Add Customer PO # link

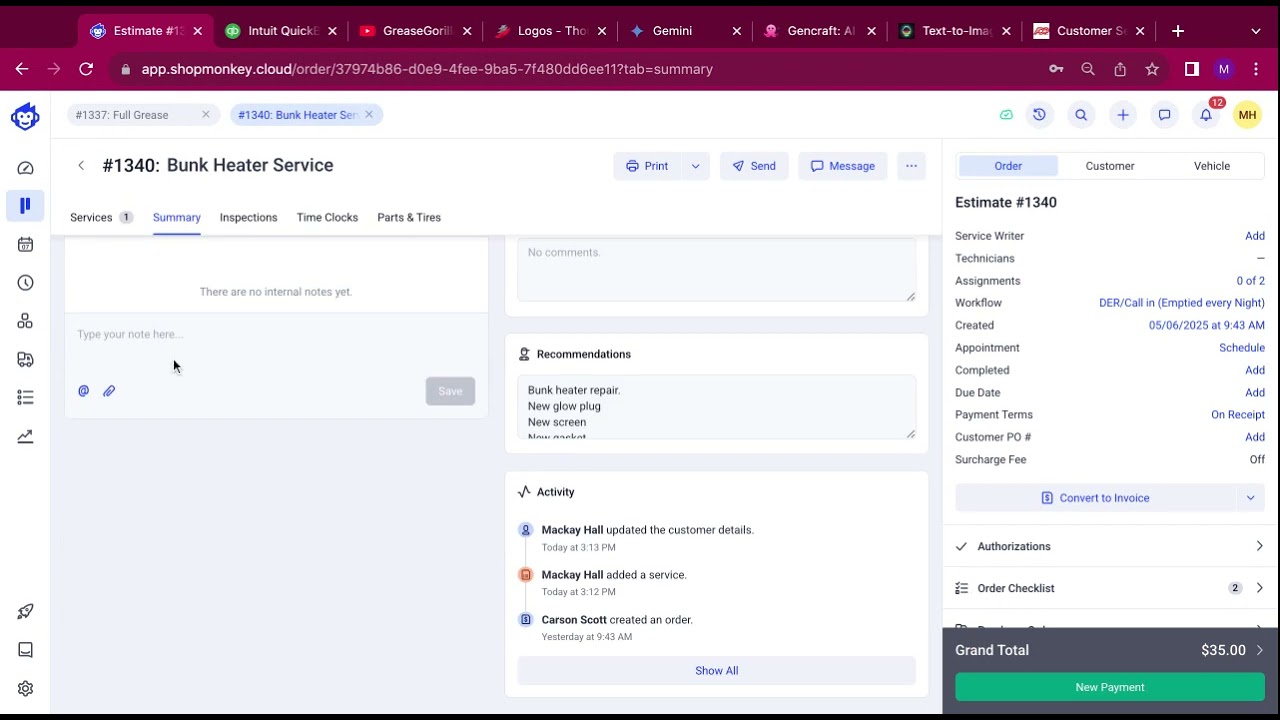[1255, 437]
